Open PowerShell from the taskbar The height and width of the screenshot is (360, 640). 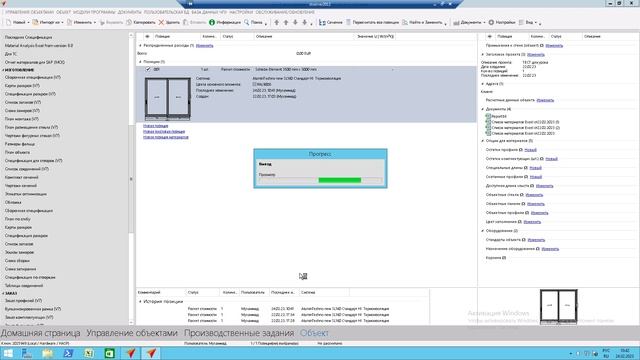coord(68,353)
